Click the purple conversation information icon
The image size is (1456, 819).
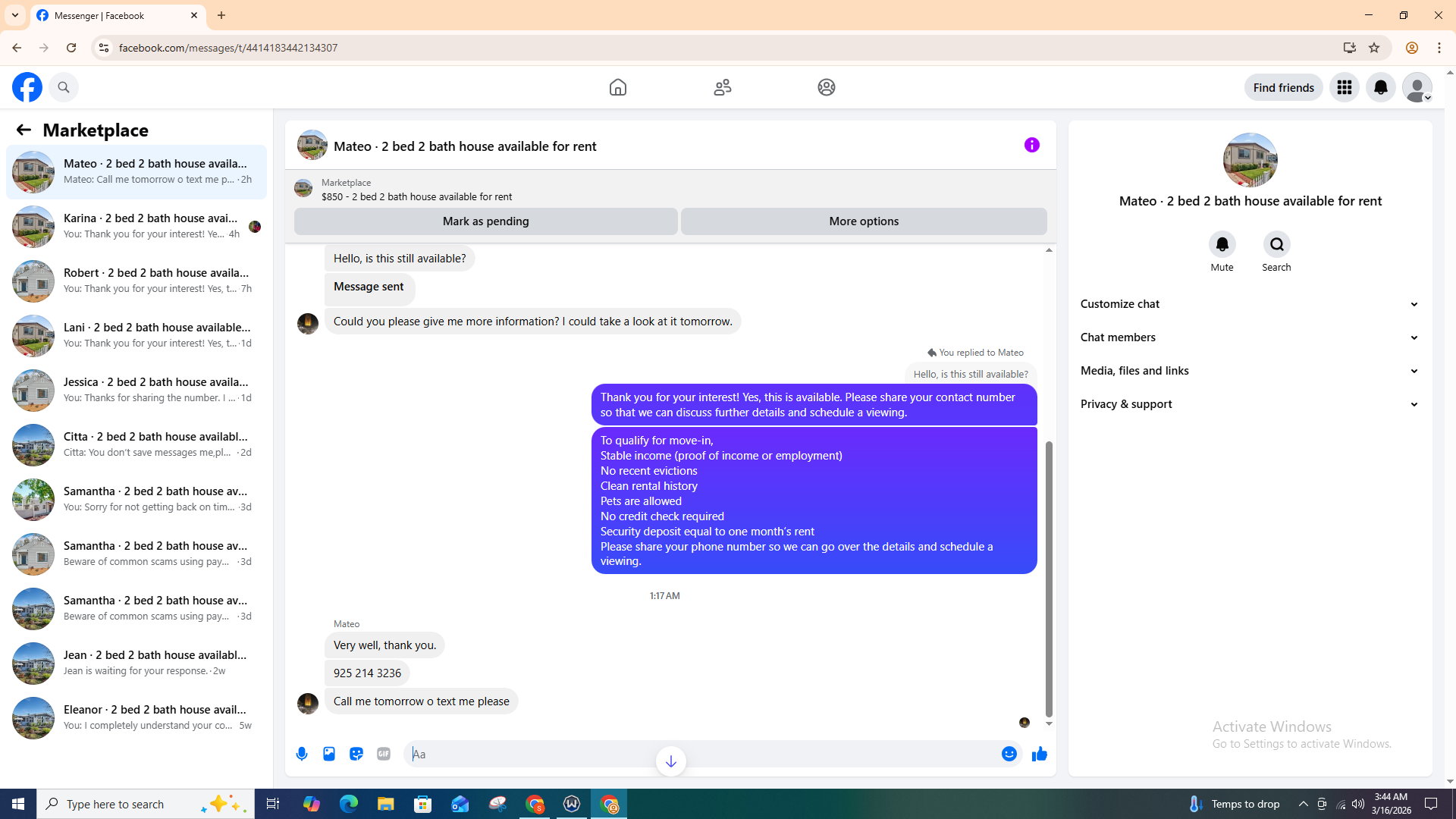1031,145
